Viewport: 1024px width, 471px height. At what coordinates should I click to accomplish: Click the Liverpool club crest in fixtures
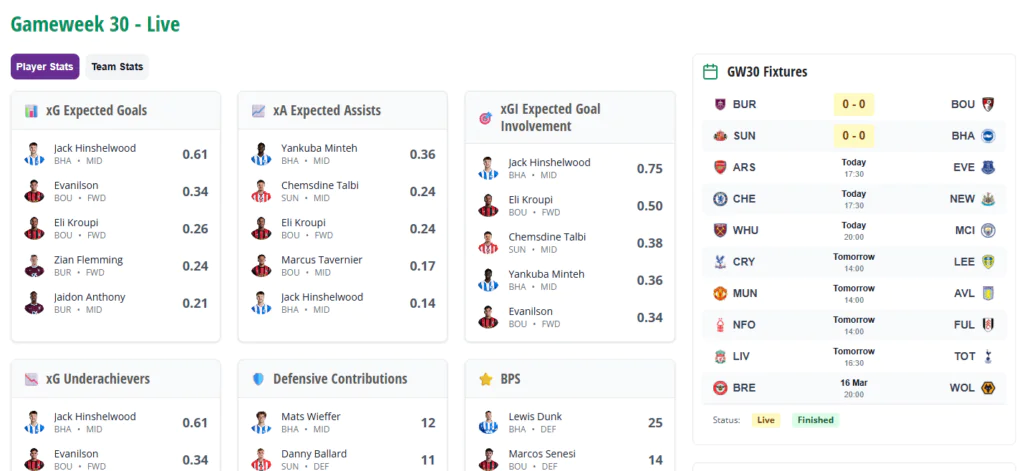tap(719, 356)
